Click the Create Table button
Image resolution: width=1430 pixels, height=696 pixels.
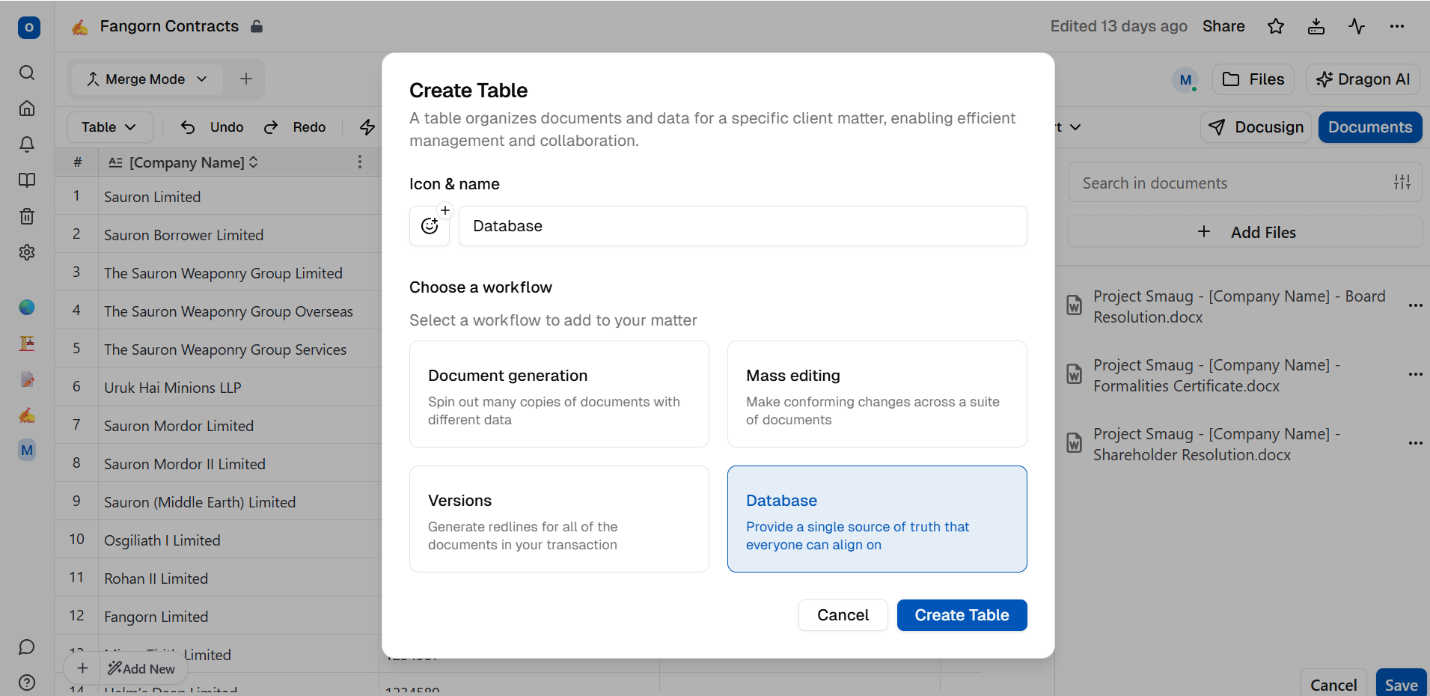[962, 615]
